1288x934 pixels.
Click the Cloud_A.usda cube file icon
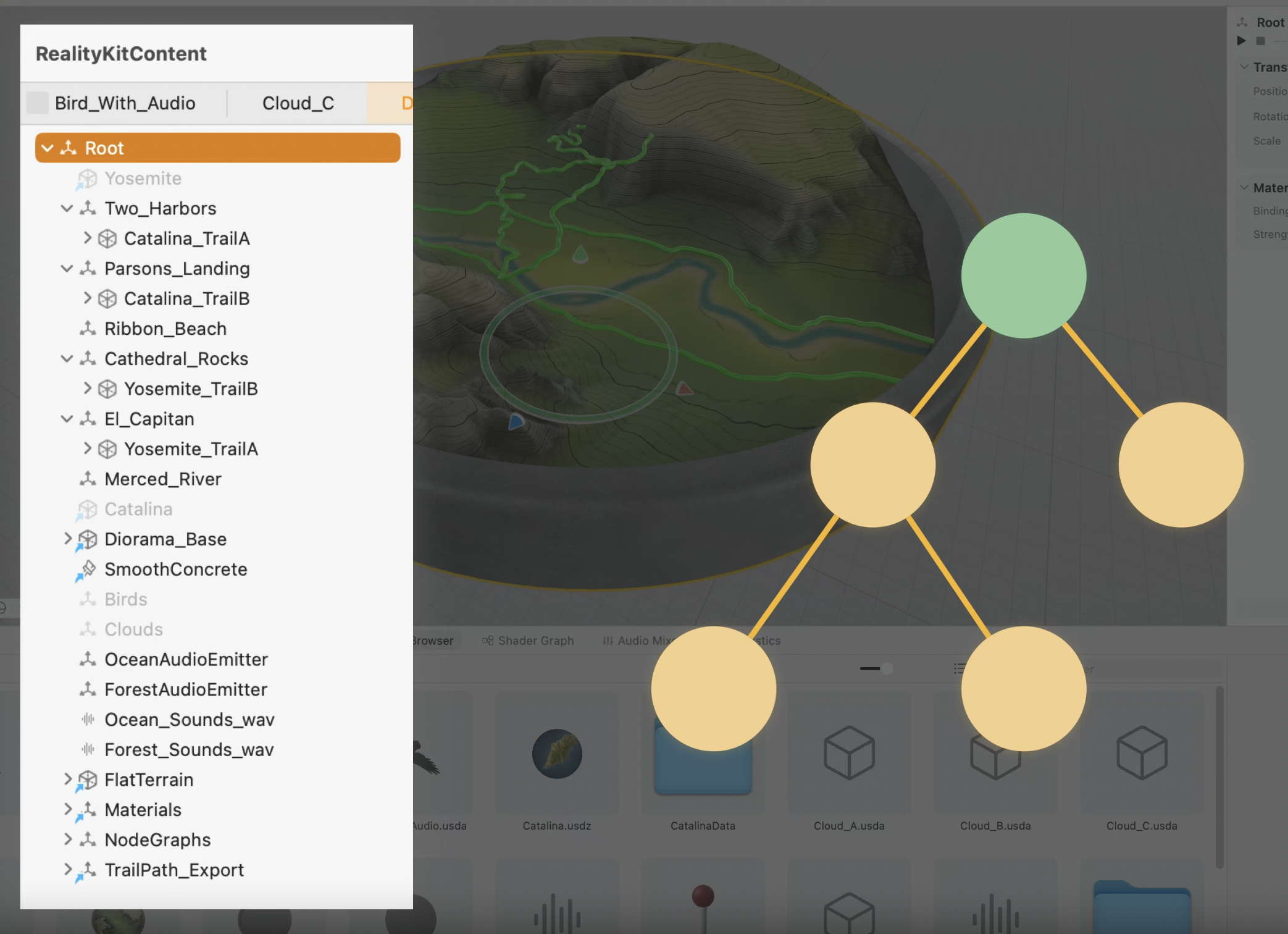pos(848,753)
